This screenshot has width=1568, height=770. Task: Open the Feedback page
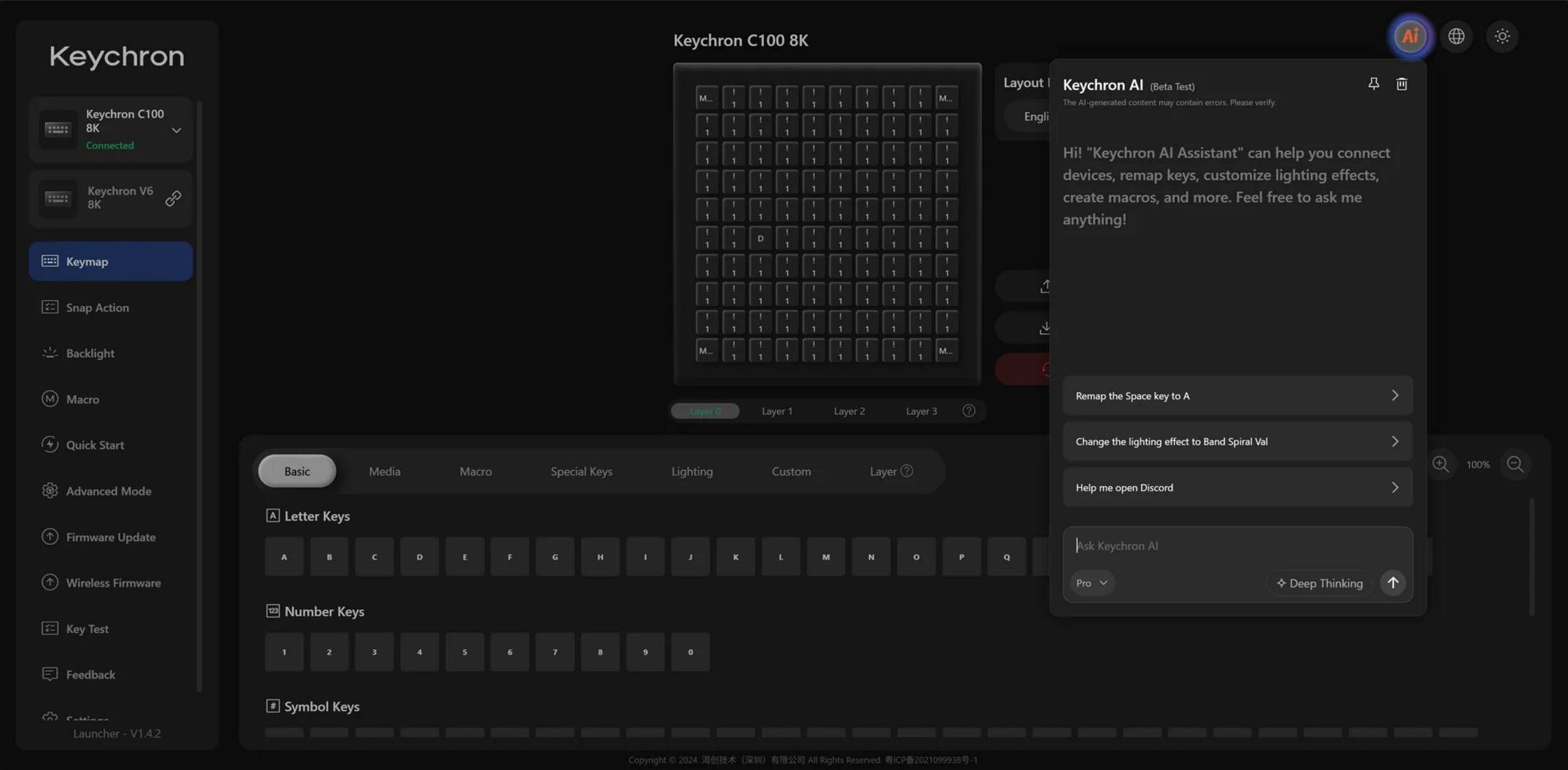click(x=111, y=674)
